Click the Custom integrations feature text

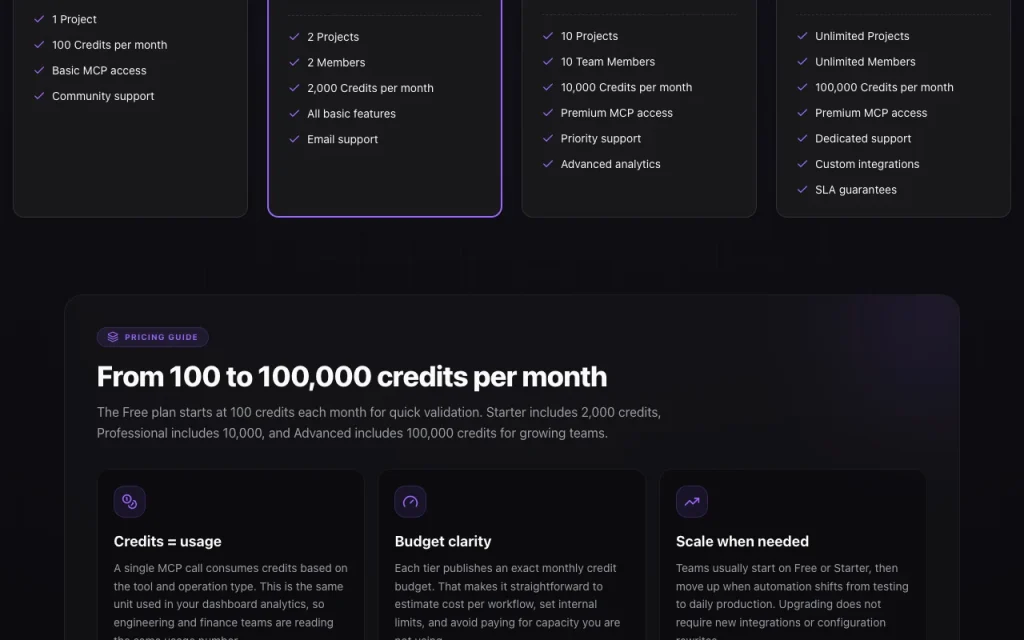click(867, 164)
